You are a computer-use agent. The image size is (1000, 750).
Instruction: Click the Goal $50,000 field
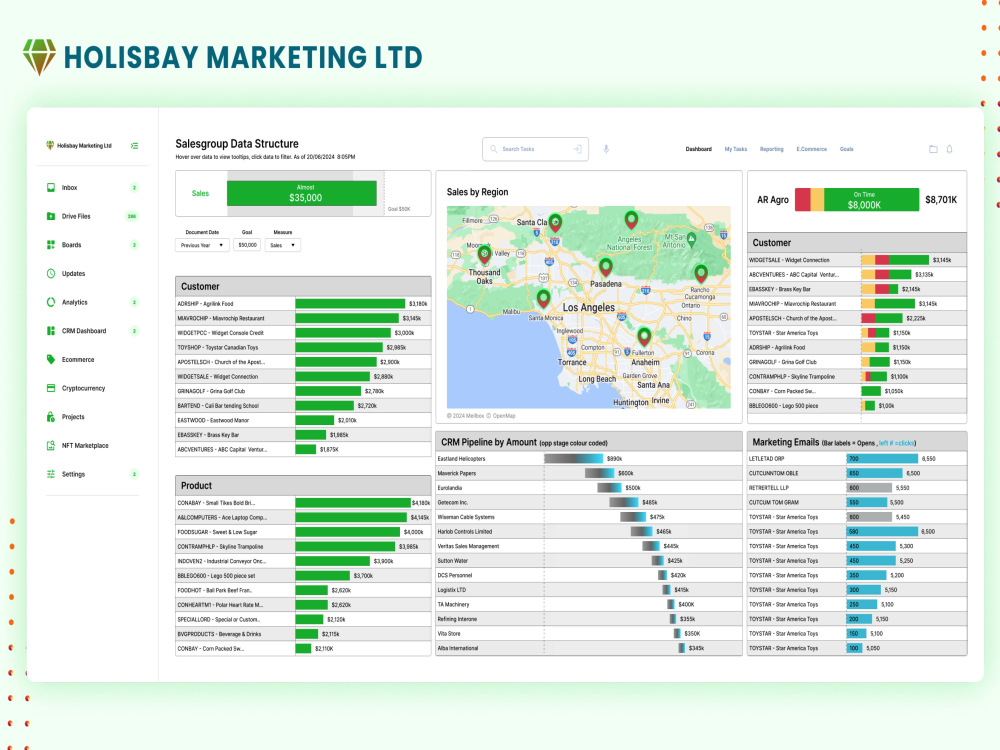[x=247, y=245]
